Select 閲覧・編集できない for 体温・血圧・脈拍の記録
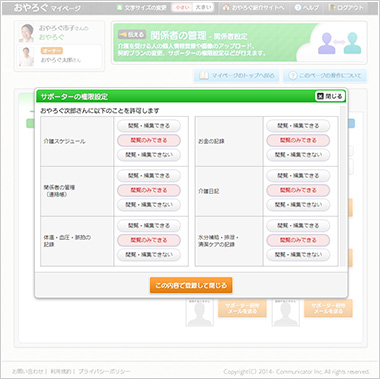The height and width of the screenshot is (379, 380). click(x=149, y=255)
